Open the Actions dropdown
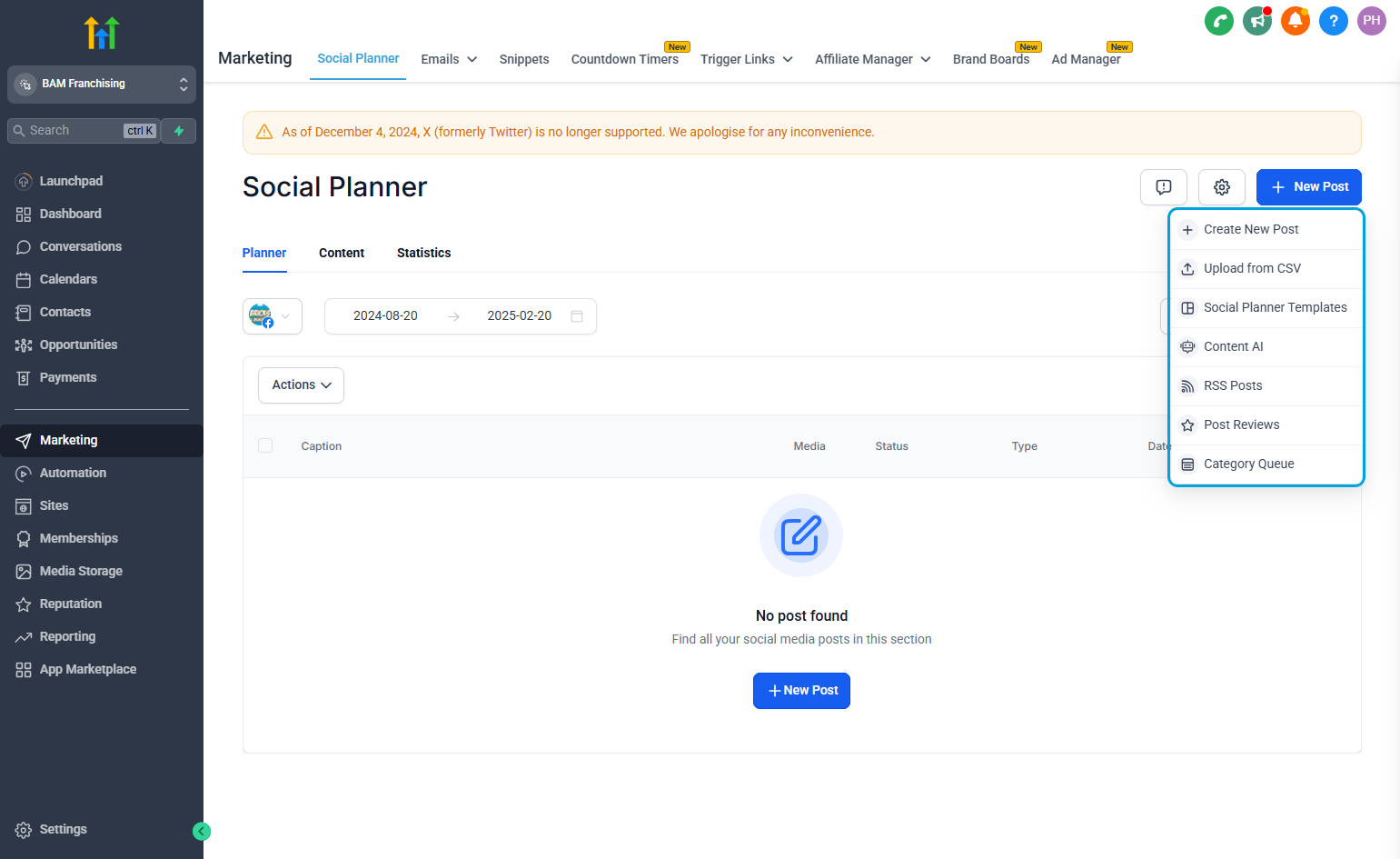This screenshot has width=1400, height=859. [301, 385]
